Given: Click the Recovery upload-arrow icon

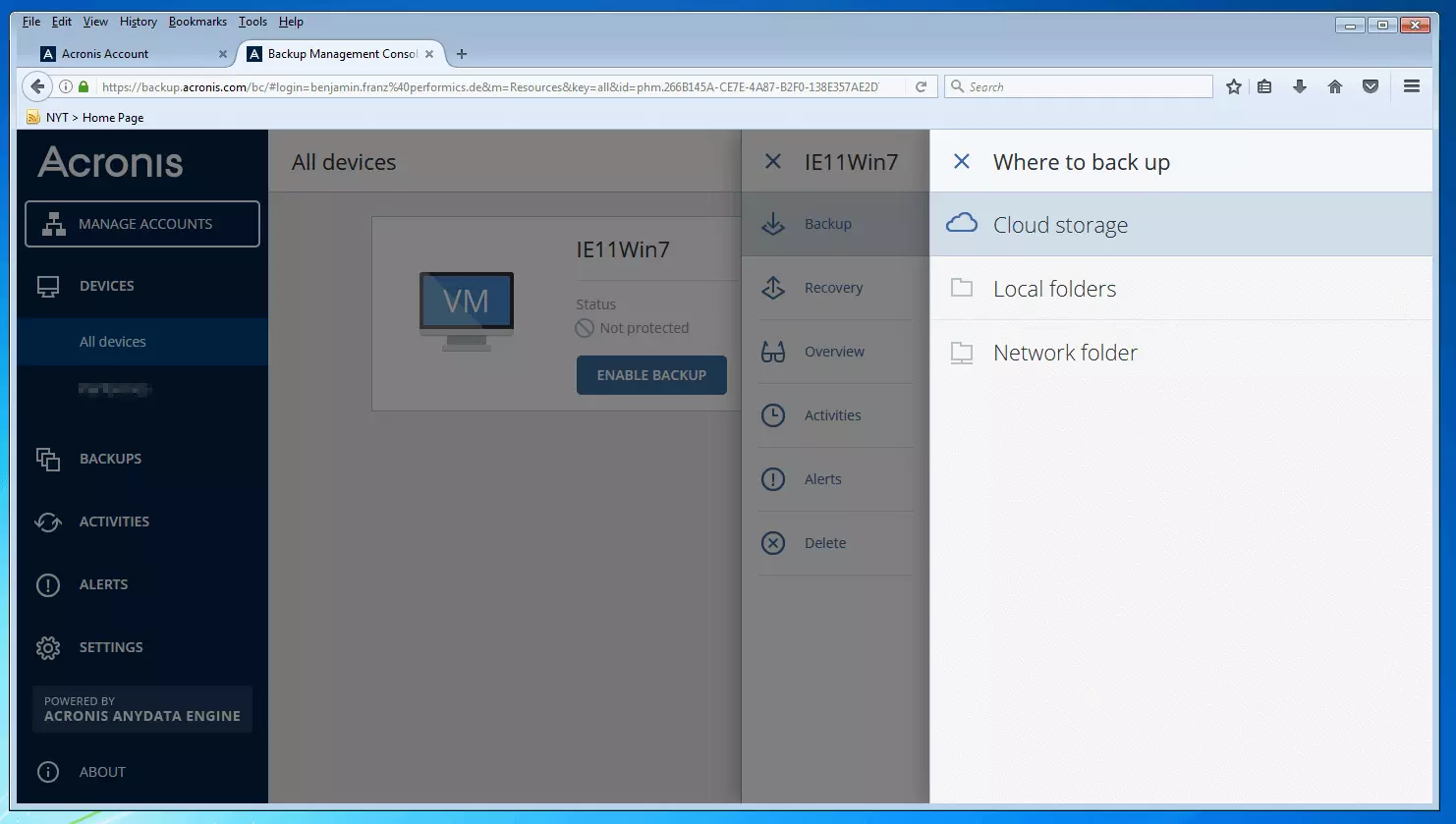Looking at the screenshot, I should (773, 288).
